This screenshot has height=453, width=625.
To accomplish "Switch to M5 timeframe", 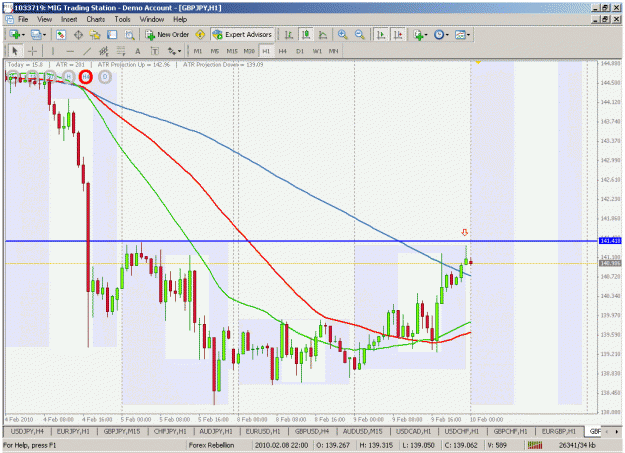I will tap(214, 51).
